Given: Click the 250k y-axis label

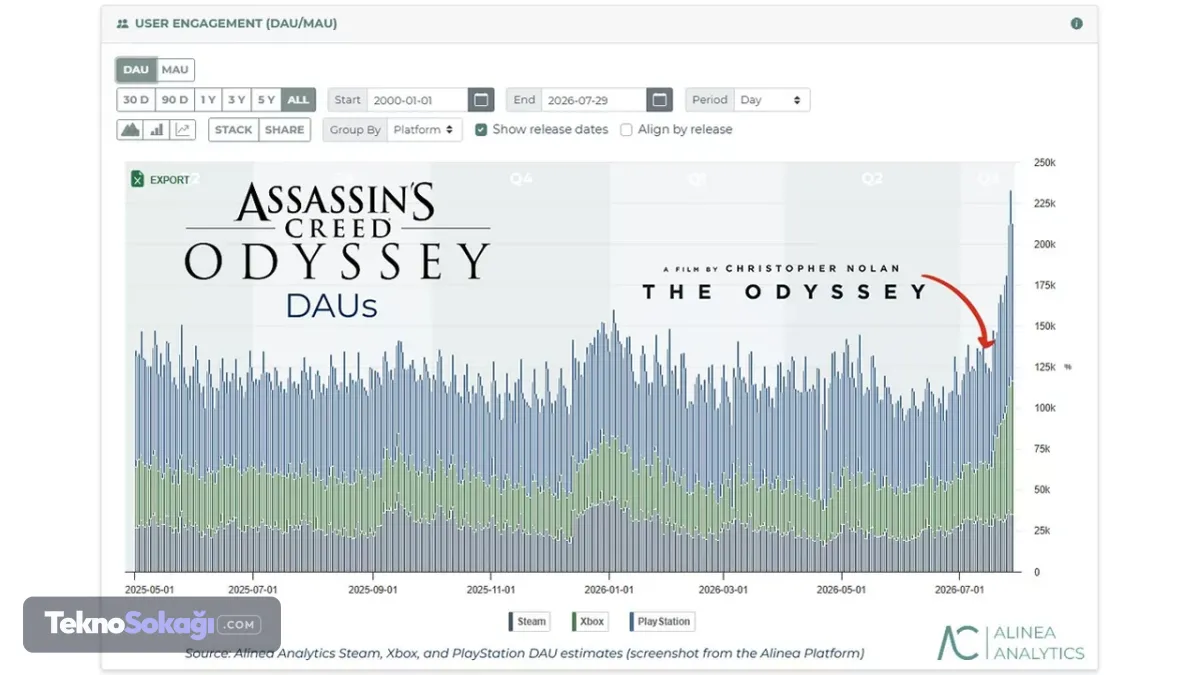Looking at the screenshot, I should tap(1044, 162).
